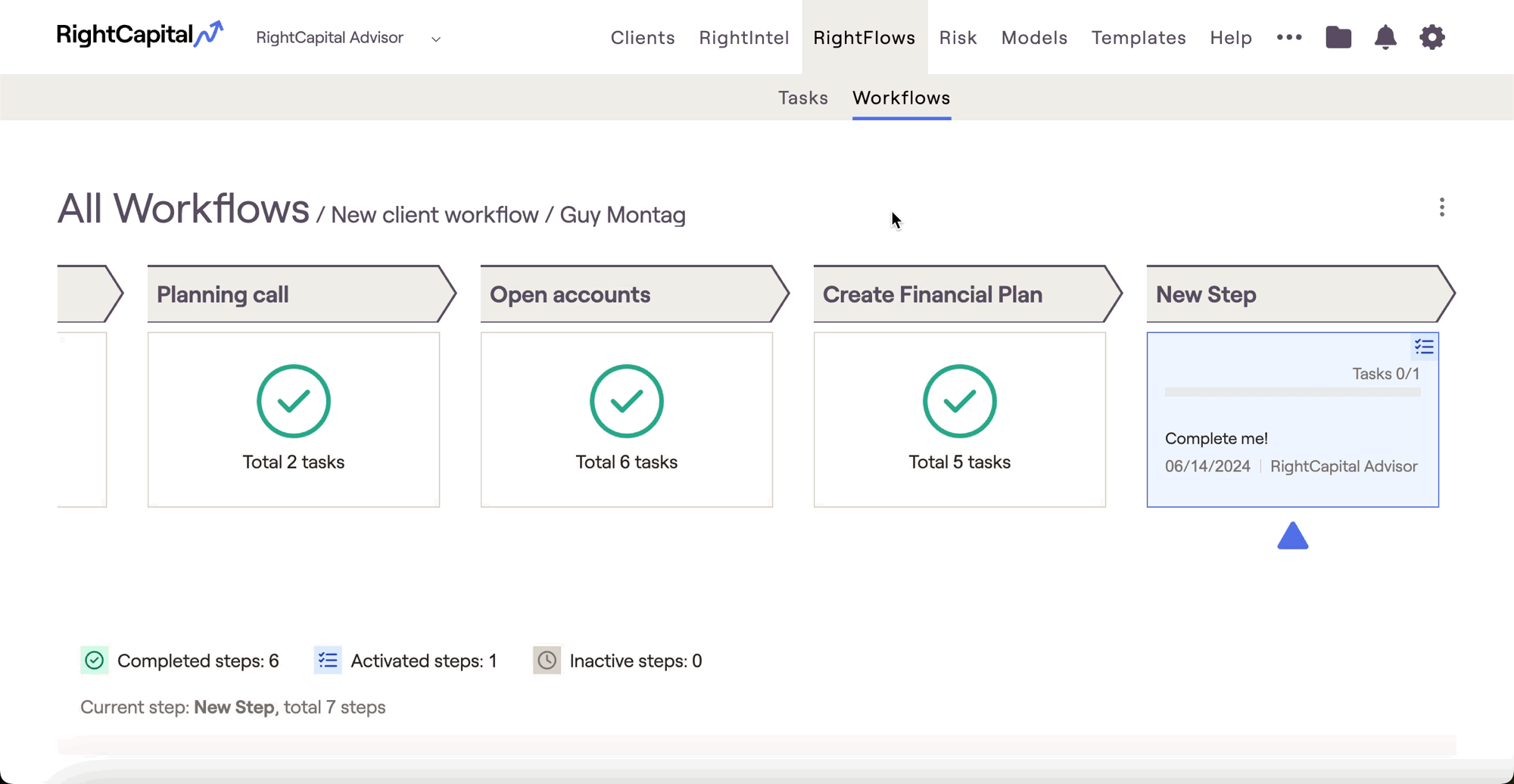1514x784 pixels.
Task: Open settings gear icon
Action: click(1432, 37)
